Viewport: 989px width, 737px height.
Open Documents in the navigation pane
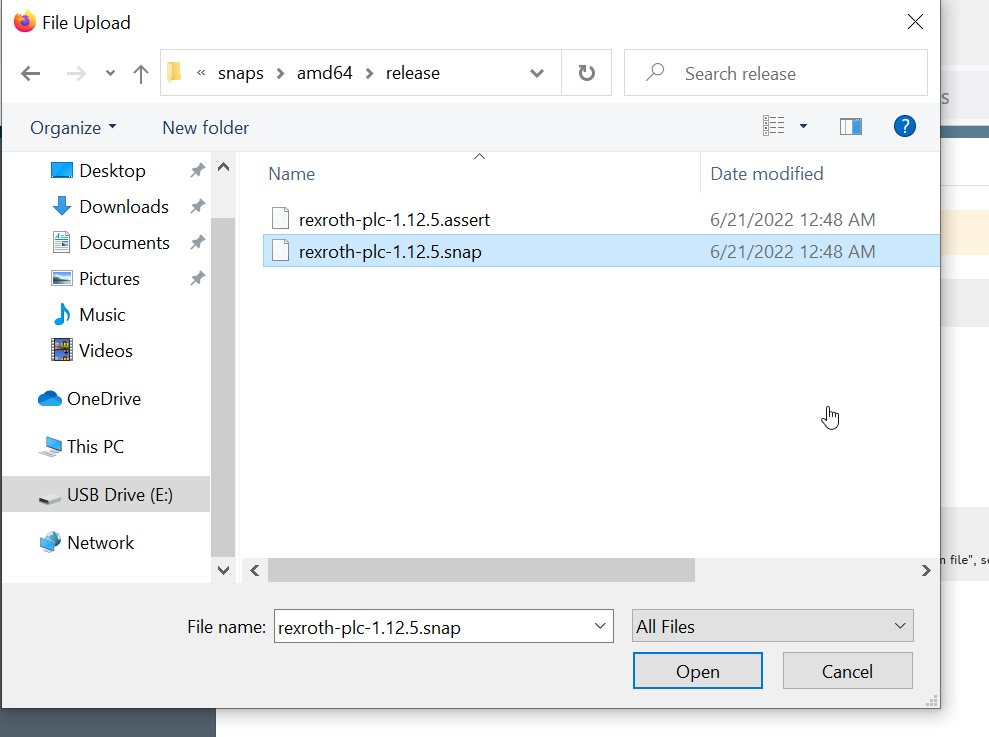pyautogui.click(x=124, y=243)
